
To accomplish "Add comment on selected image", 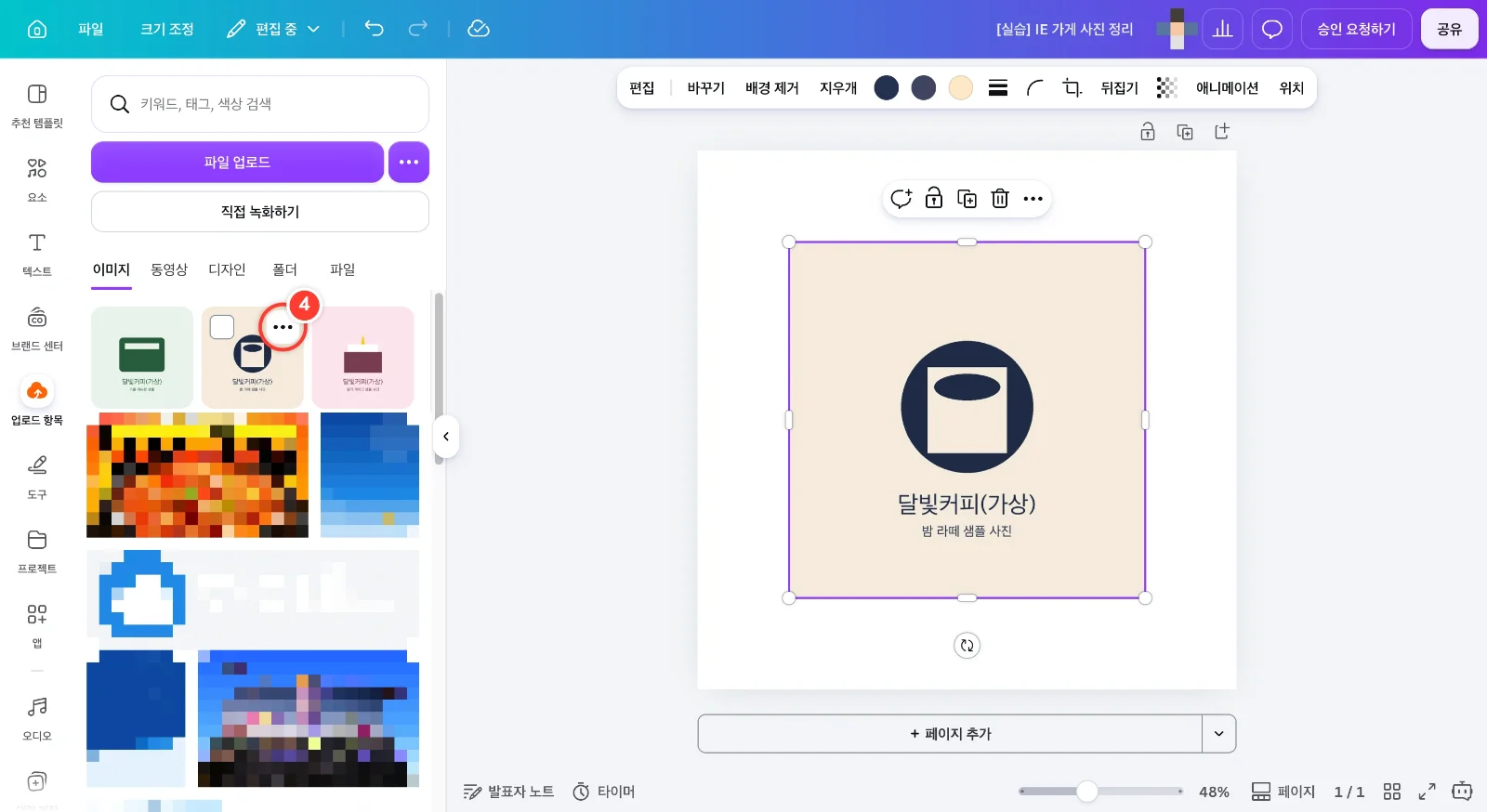I will coord(901,199).
